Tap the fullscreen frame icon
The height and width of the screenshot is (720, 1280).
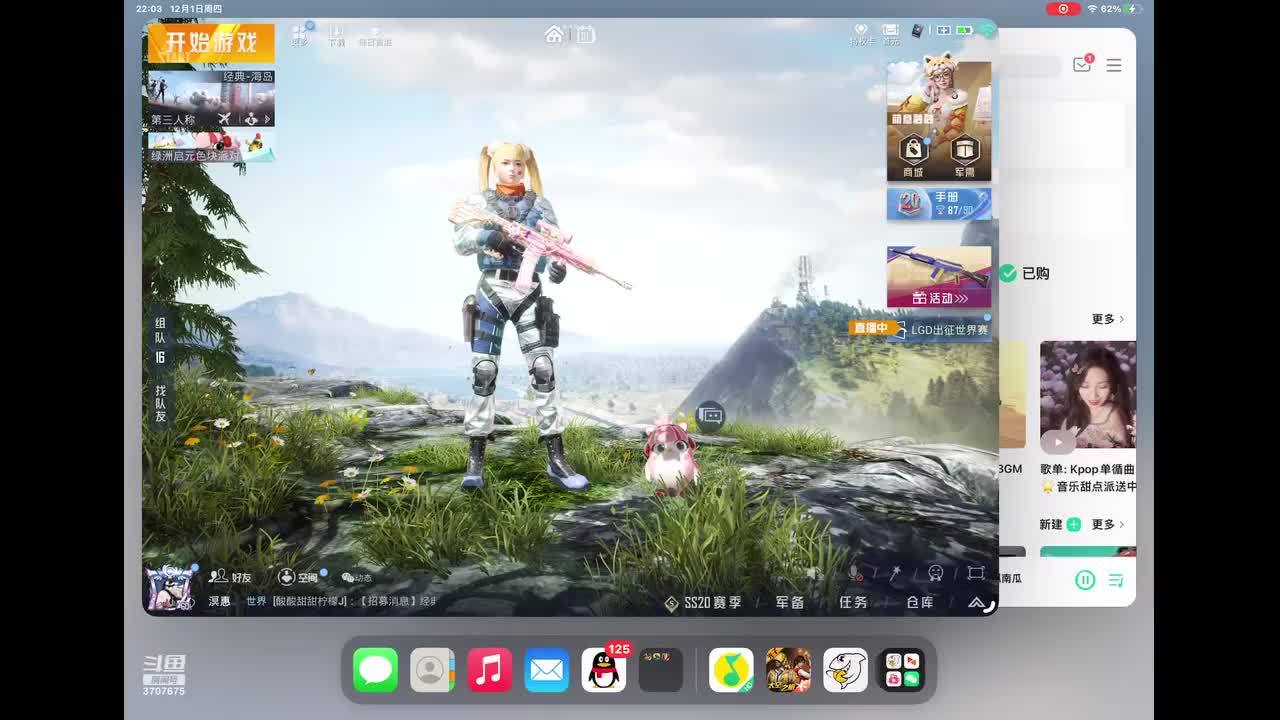(976, 573)
